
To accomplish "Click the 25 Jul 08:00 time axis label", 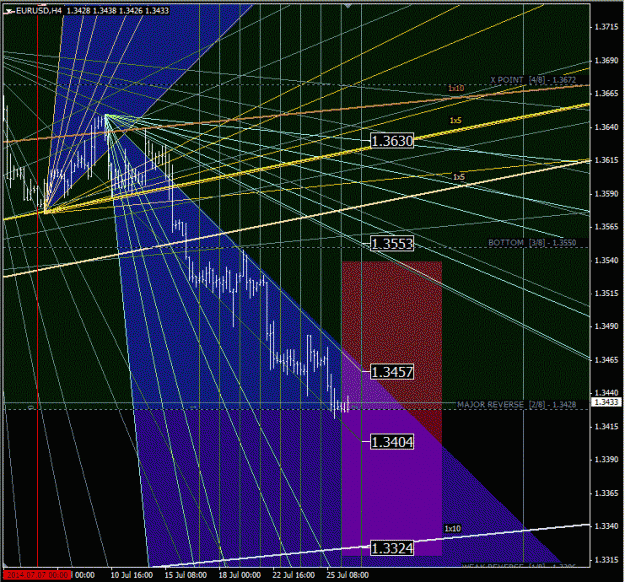I will (x=348, y=575).
